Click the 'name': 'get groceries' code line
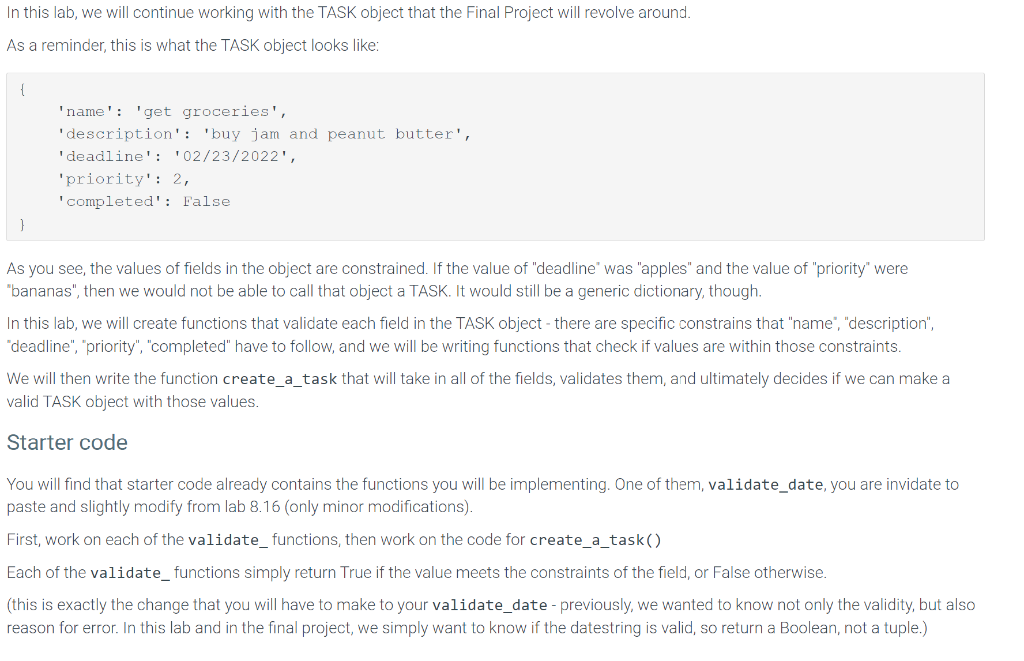1024x661 pixels. [x=172, y=112]
